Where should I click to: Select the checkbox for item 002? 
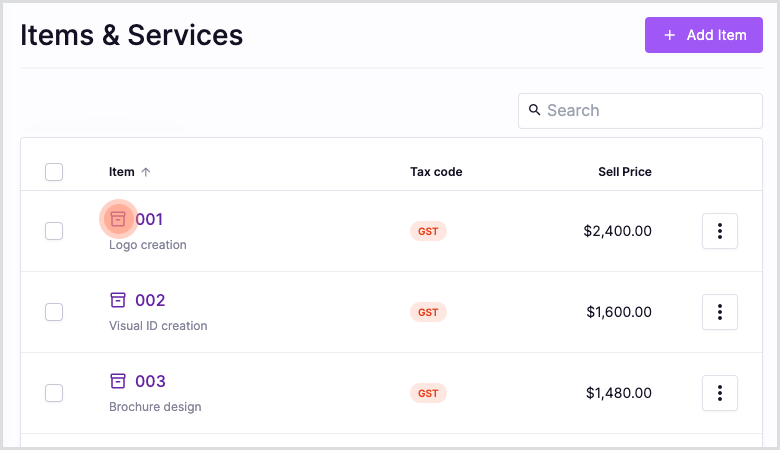(x=54, y=312)
